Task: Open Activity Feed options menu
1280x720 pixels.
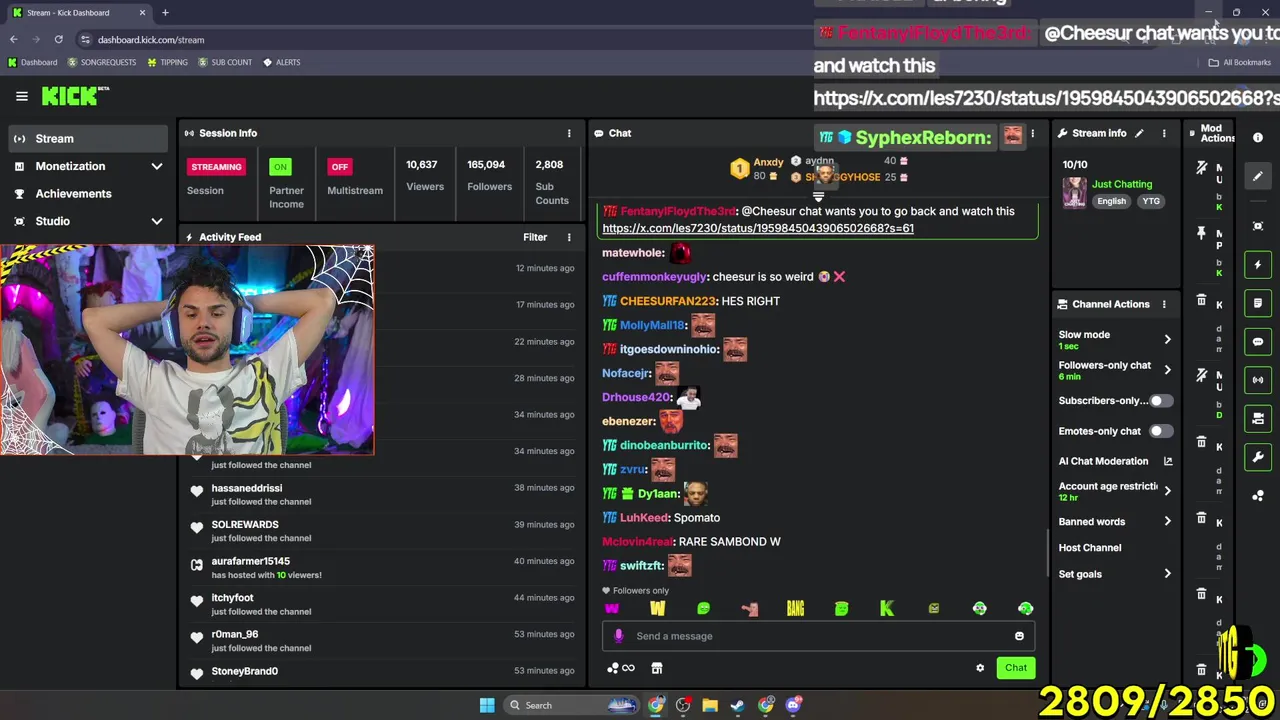Action: pyautogui.click(x=569, y=237)
